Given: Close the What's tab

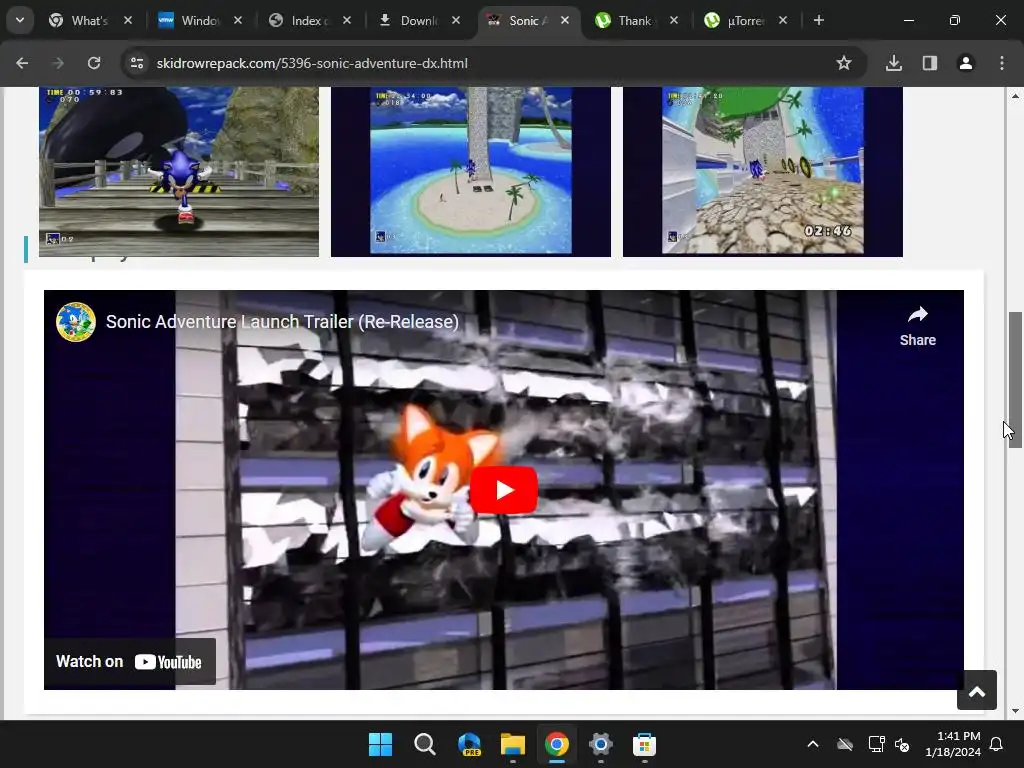Looking at the screenshot, I should pos(128,20).
